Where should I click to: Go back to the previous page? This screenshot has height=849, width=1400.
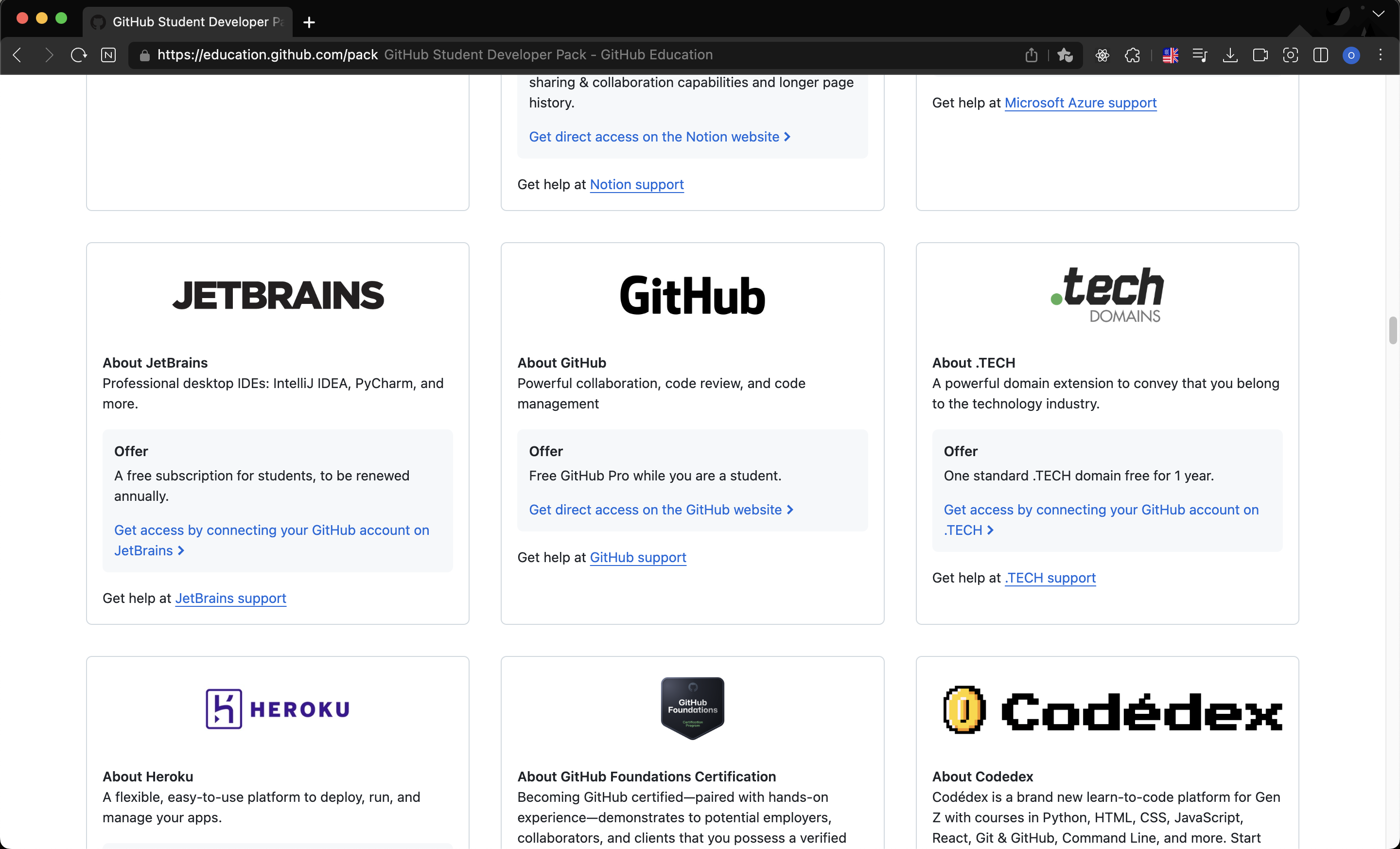tap(17, 55)
